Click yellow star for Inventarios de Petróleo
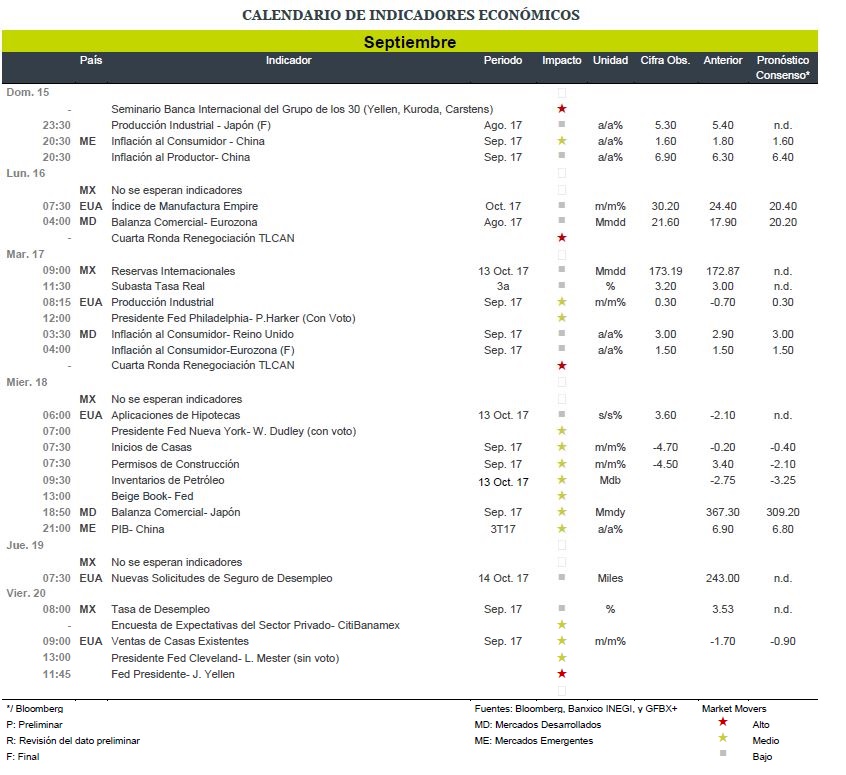The width and height of the screenshot is (846, 775). [562, 480]
